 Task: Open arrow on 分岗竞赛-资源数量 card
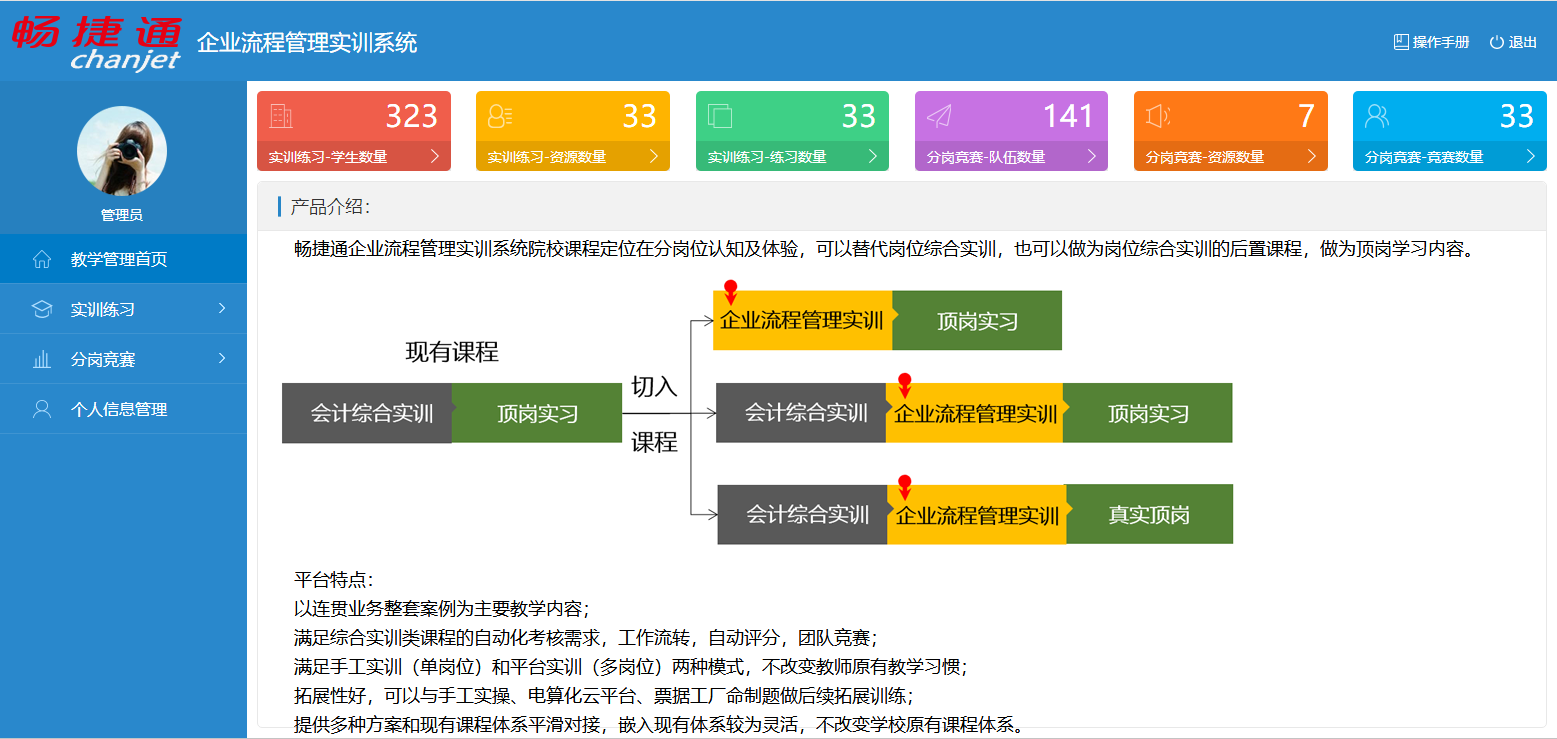[1311, 156]
